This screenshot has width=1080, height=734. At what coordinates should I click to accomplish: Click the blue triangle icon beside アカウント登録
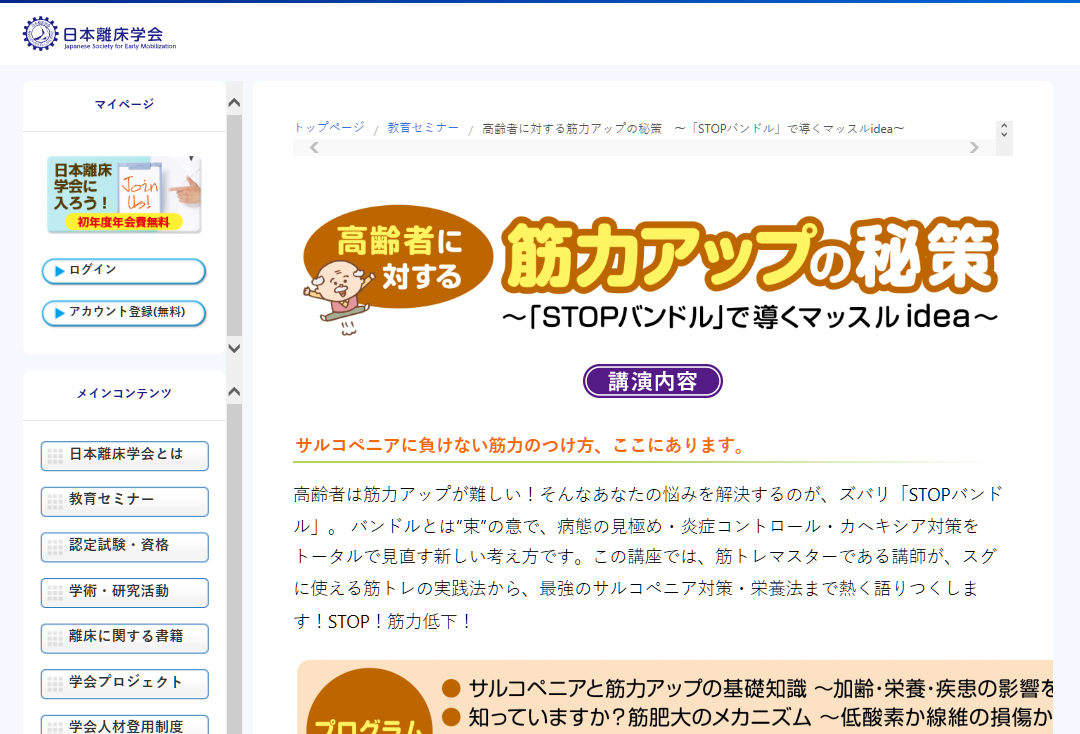click(60, 313)
